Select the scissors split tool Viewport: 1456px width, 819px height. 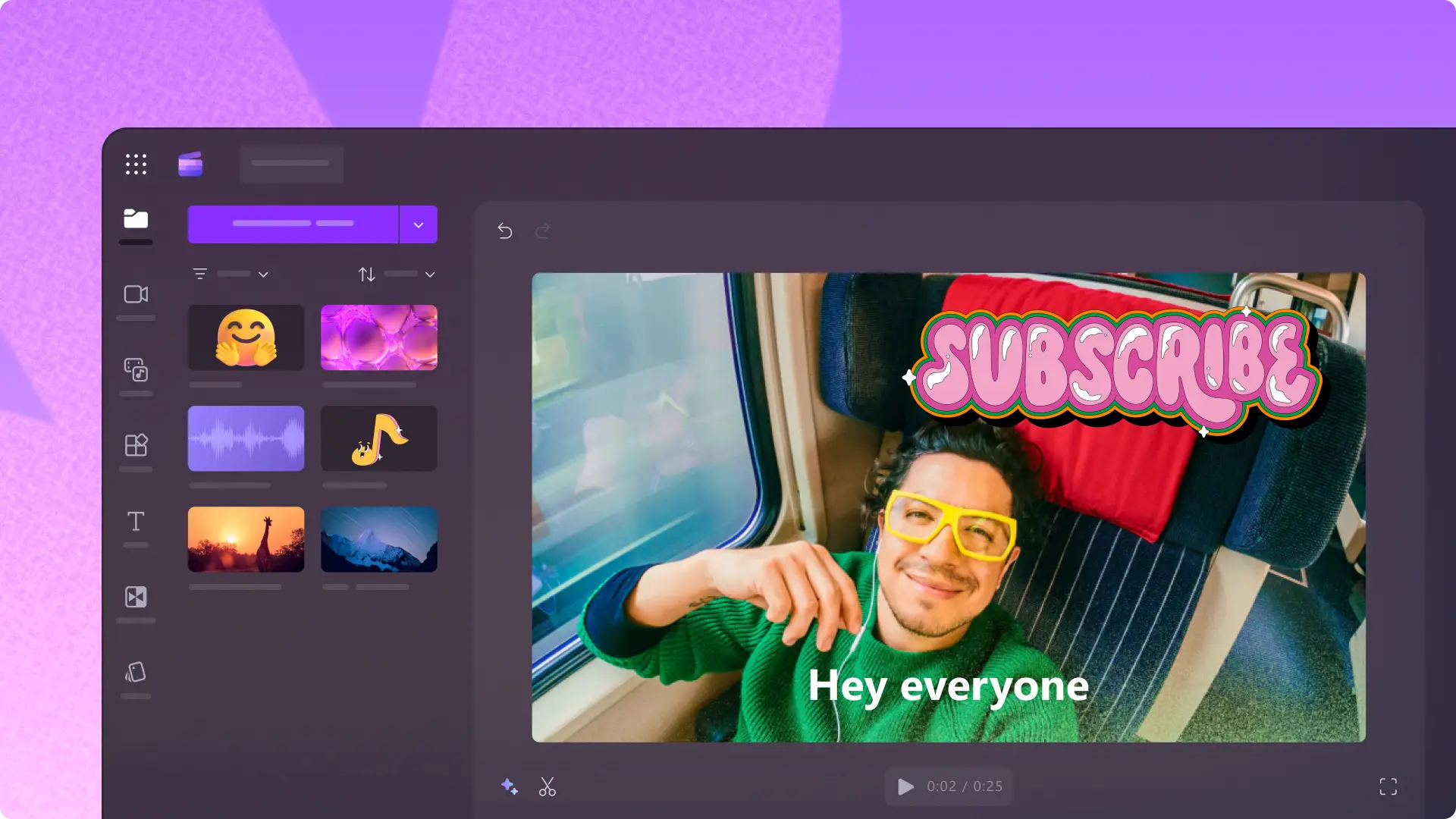548,787
